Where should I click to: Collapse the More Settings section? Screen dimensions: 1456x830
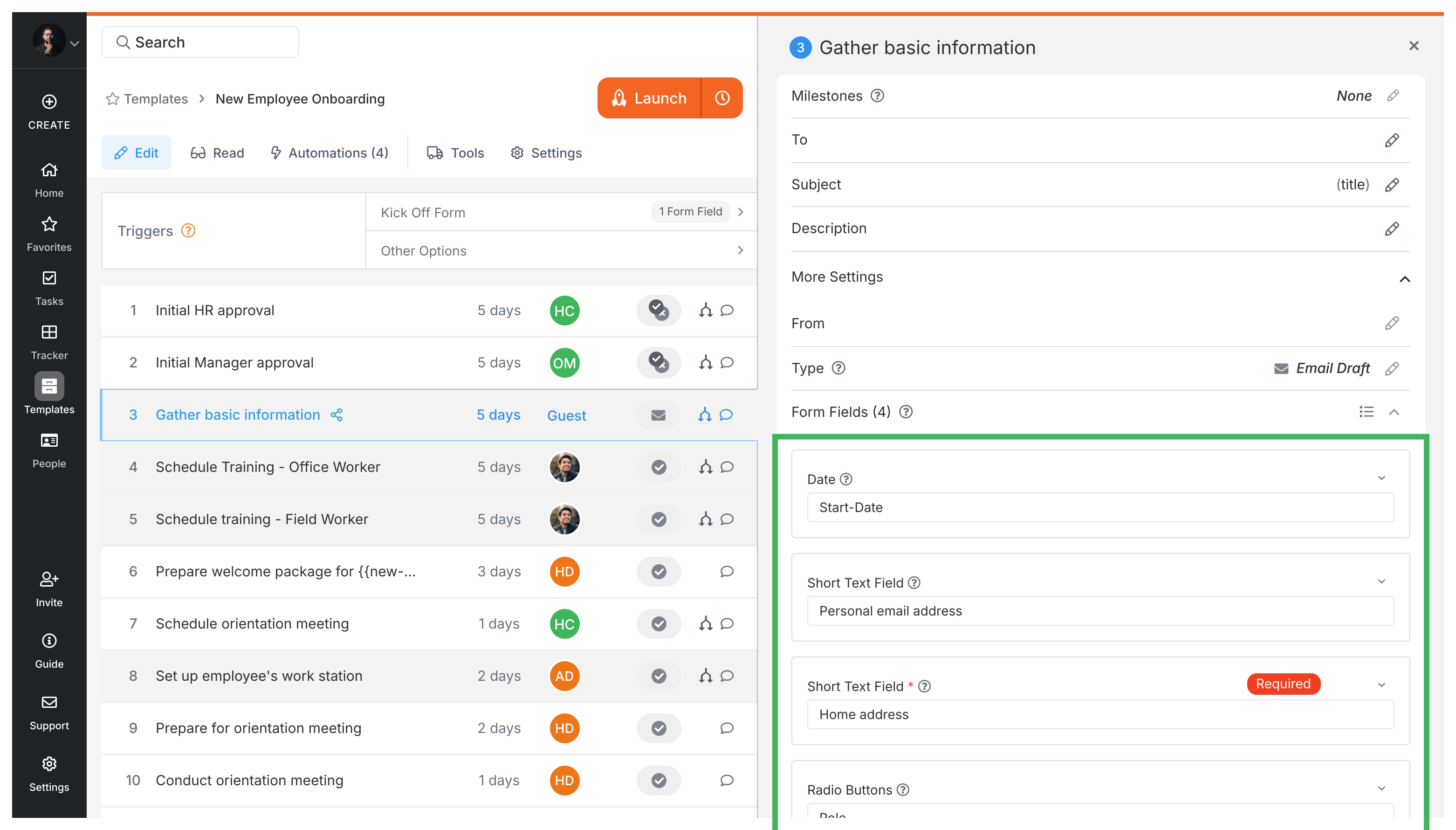pos(1404,279)
